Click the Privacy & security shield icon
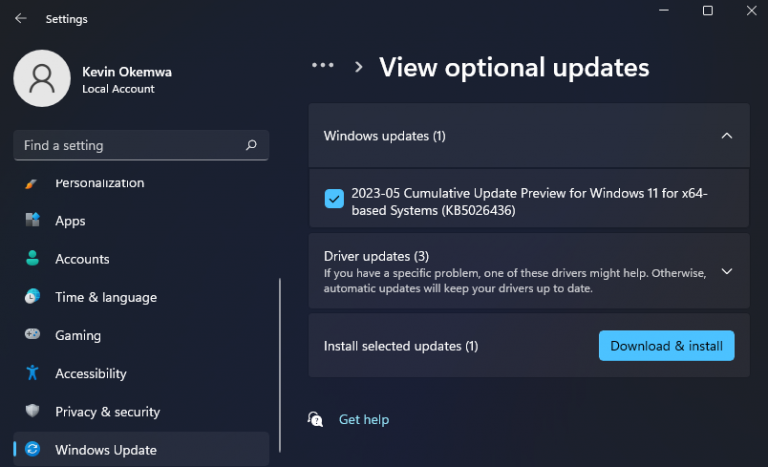Screen dimensions: 768x467 click(x=32, y=411)
